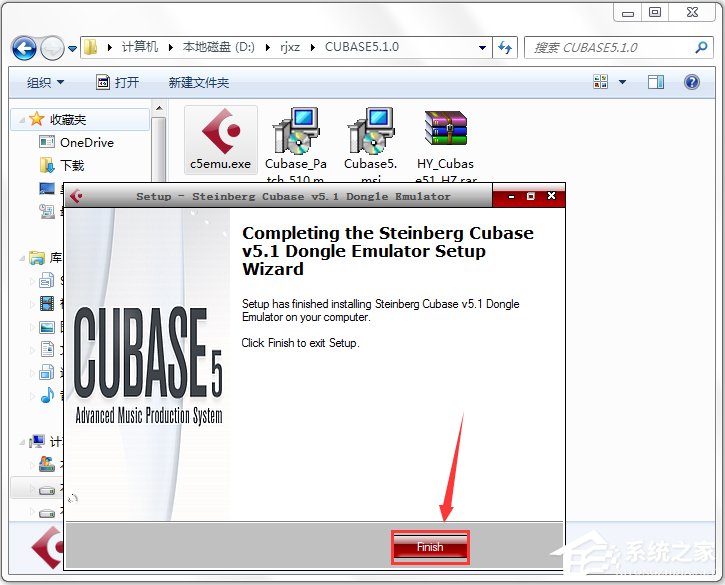This screenshot has height=585, width=725.
Task: Close the Dongle Emulator setup window
Action: [x=551, y=196]
